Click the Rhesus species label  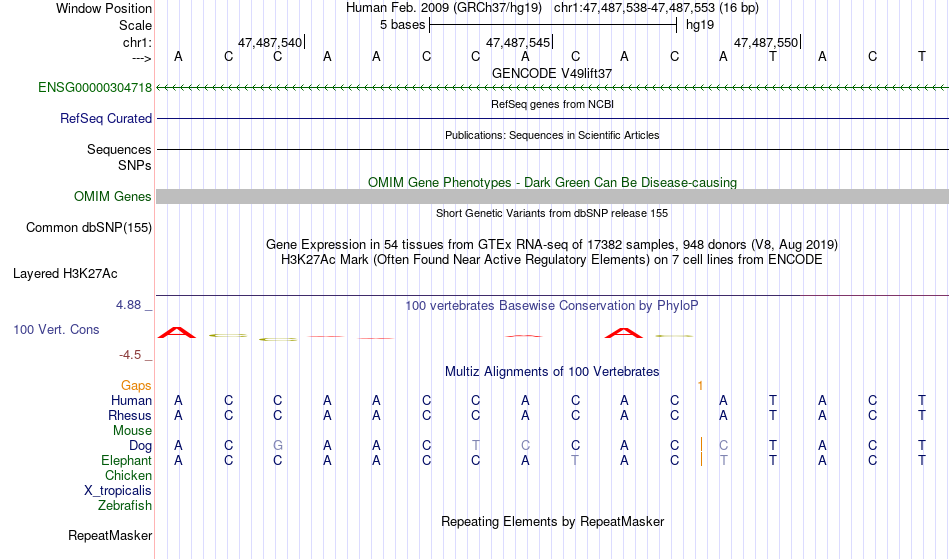coord(130,416)
